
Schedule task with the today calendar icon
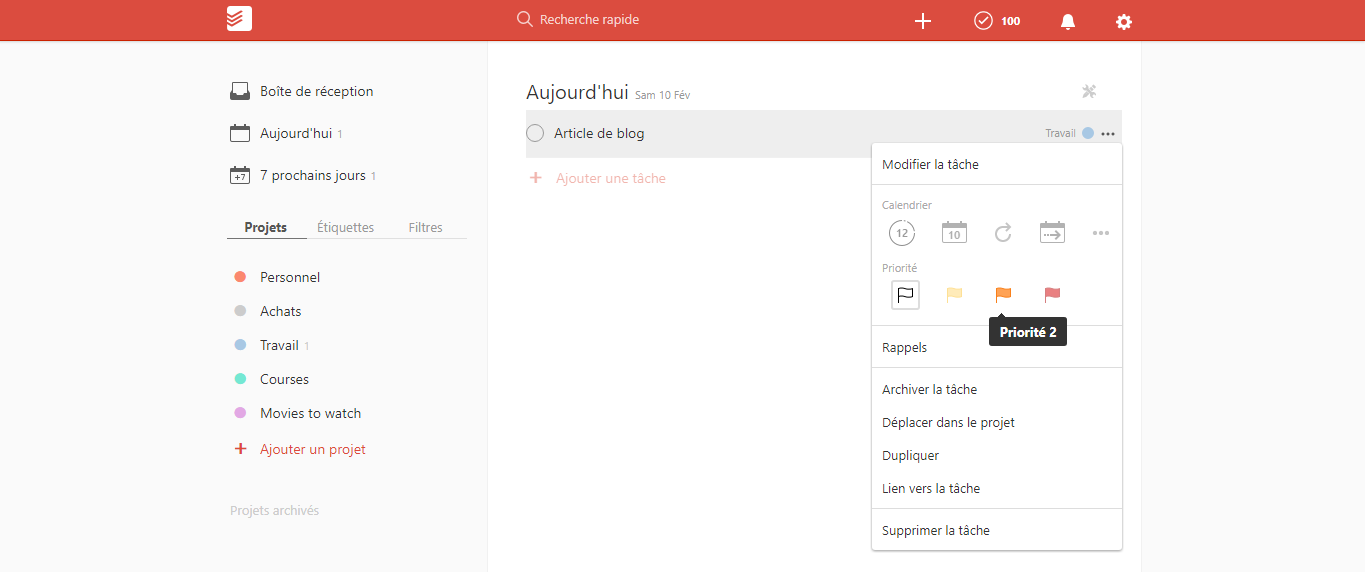pyautogui.click(x=954, y=233)
